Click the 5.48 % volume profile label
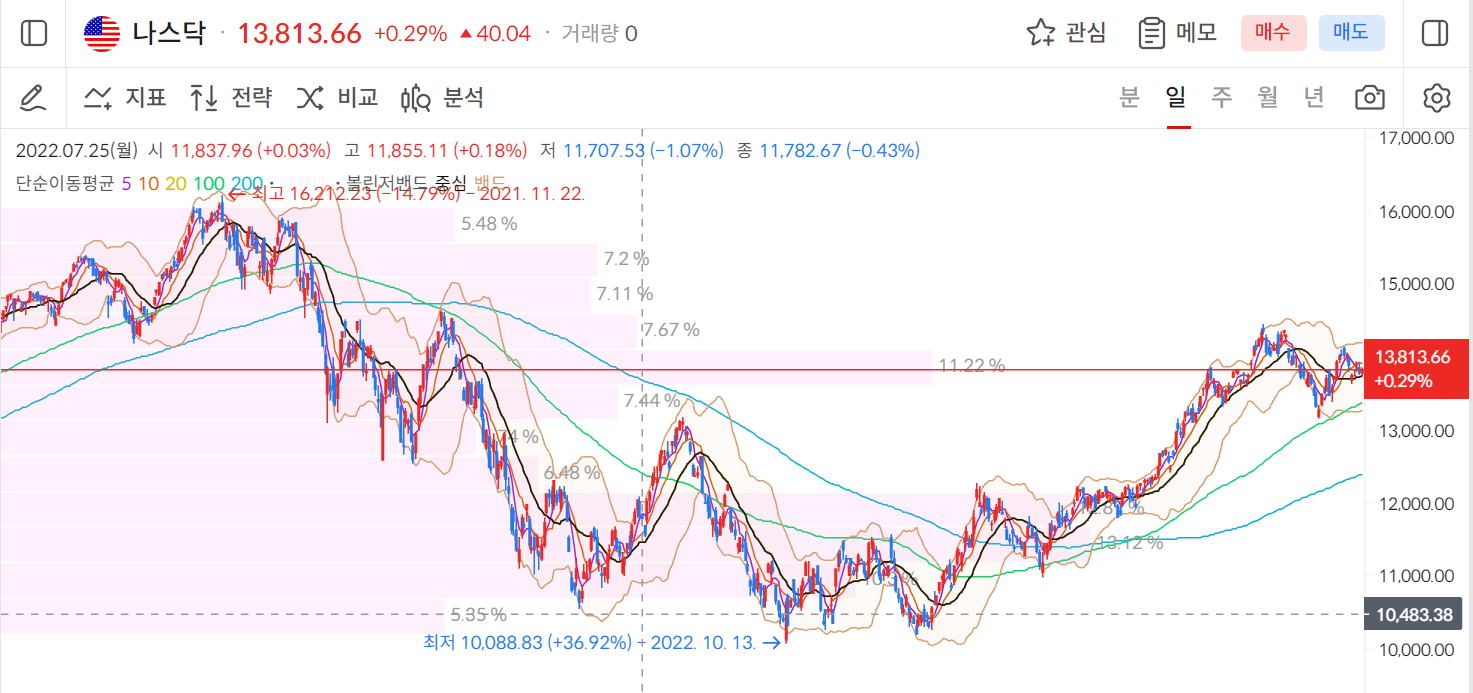Viewport: 1473px width, 693px height. (489, 224)
